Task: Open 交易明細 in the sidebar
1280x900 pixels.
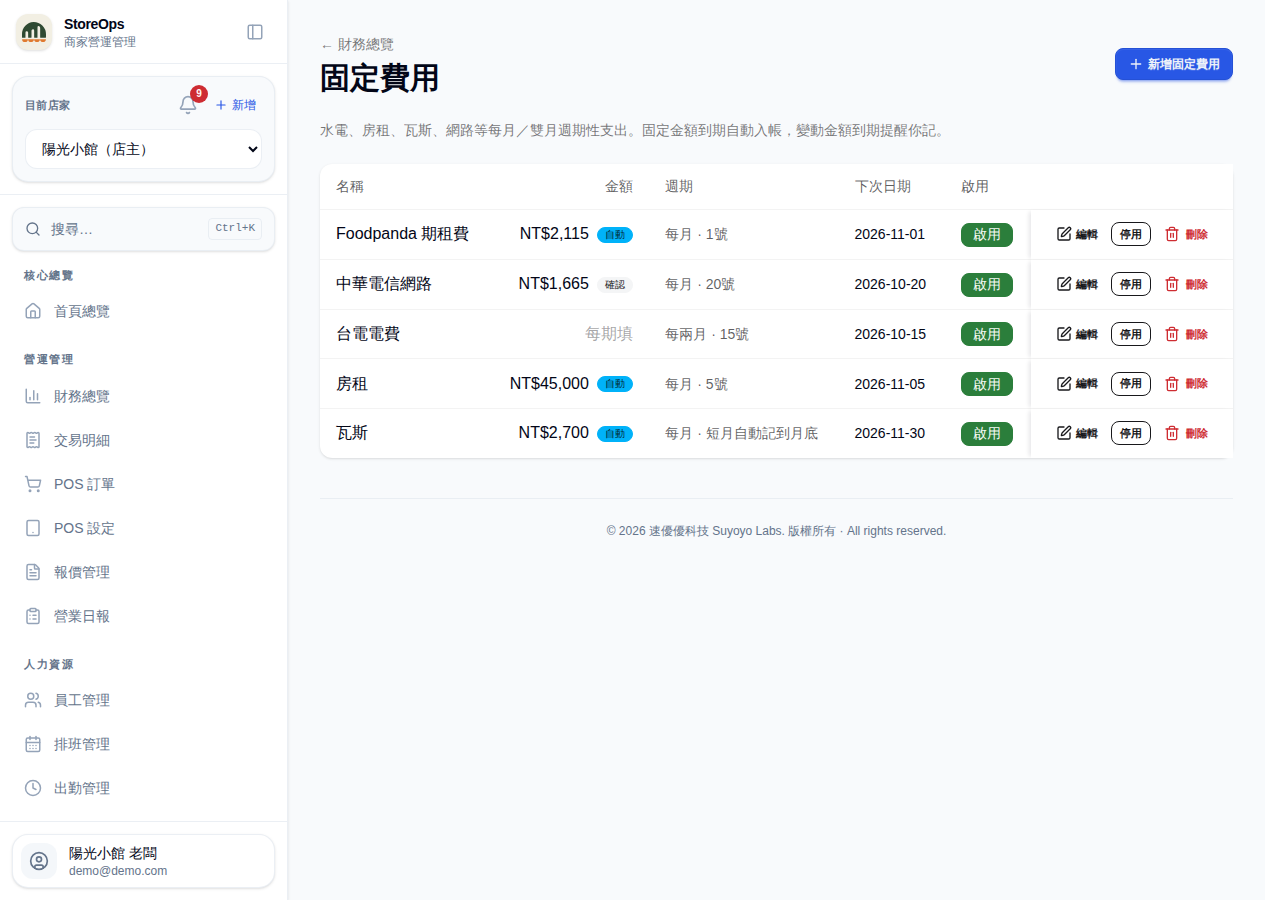Action: [143, 440]
